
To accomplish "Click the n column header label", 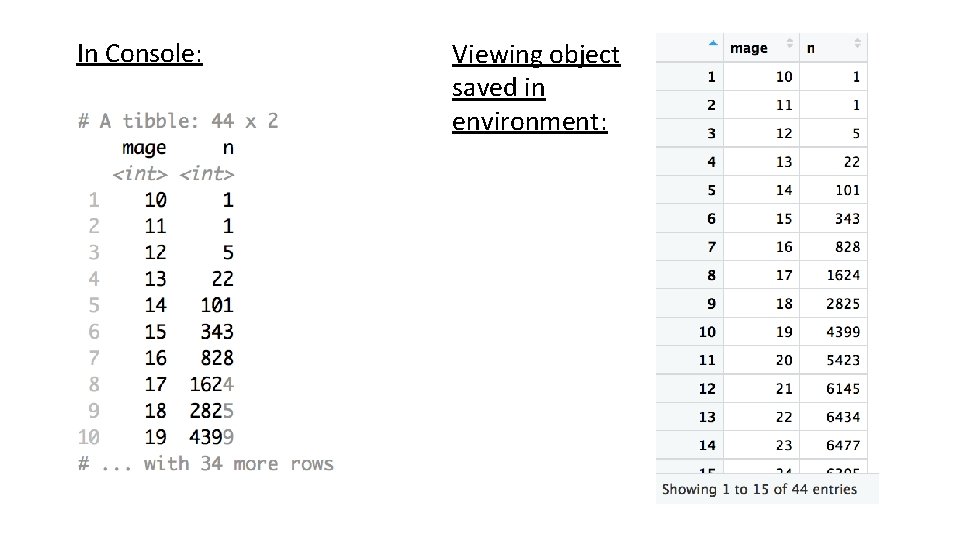I will coord(811,48).
